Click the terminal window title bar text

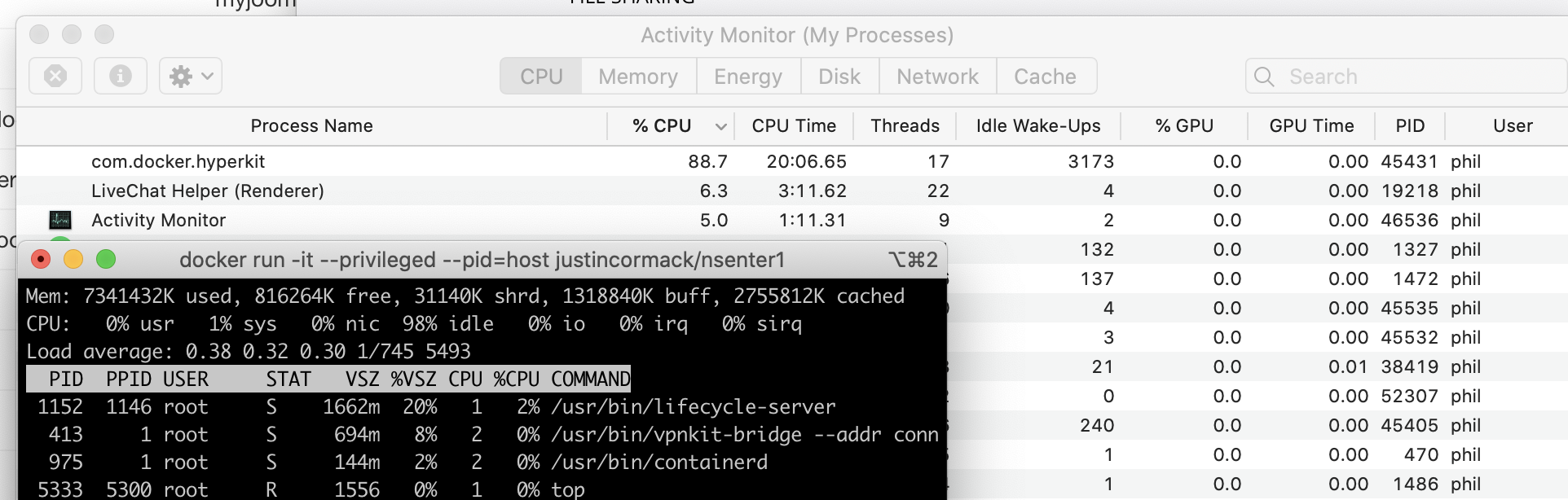point(482,260)
